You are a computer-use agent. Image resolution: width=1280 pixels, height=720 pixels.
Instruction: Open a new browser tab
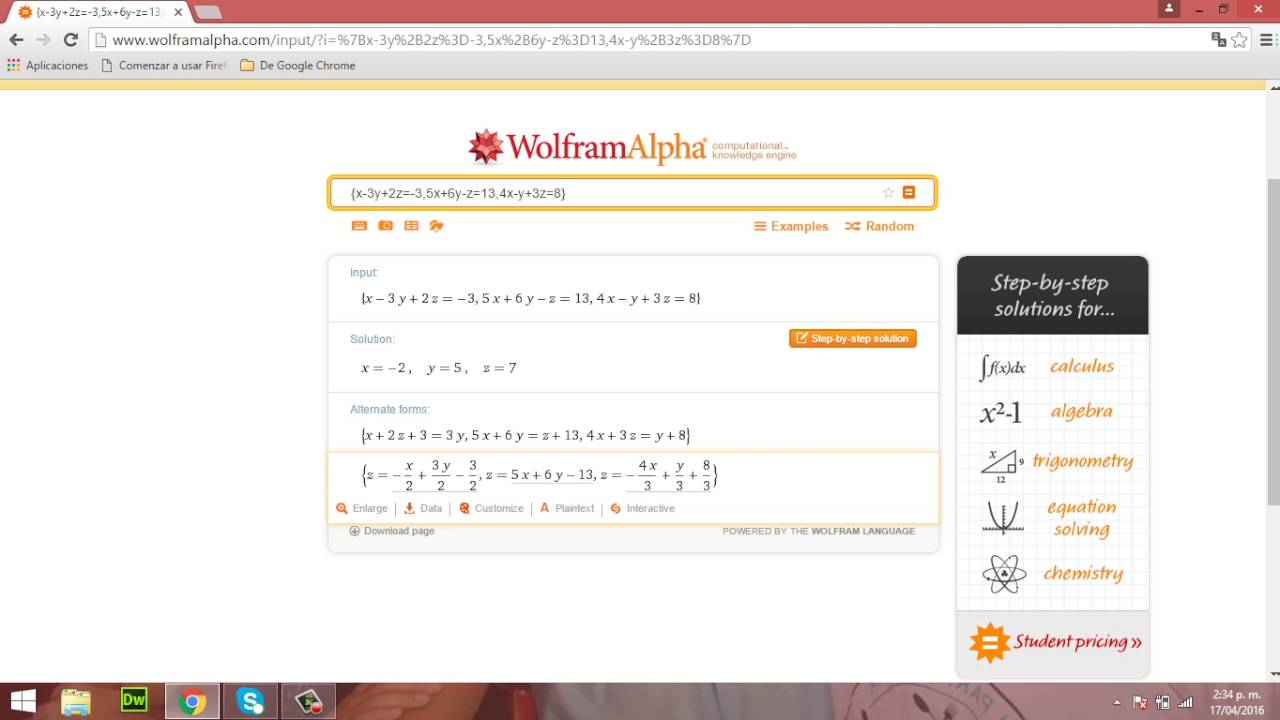point(208,13)
